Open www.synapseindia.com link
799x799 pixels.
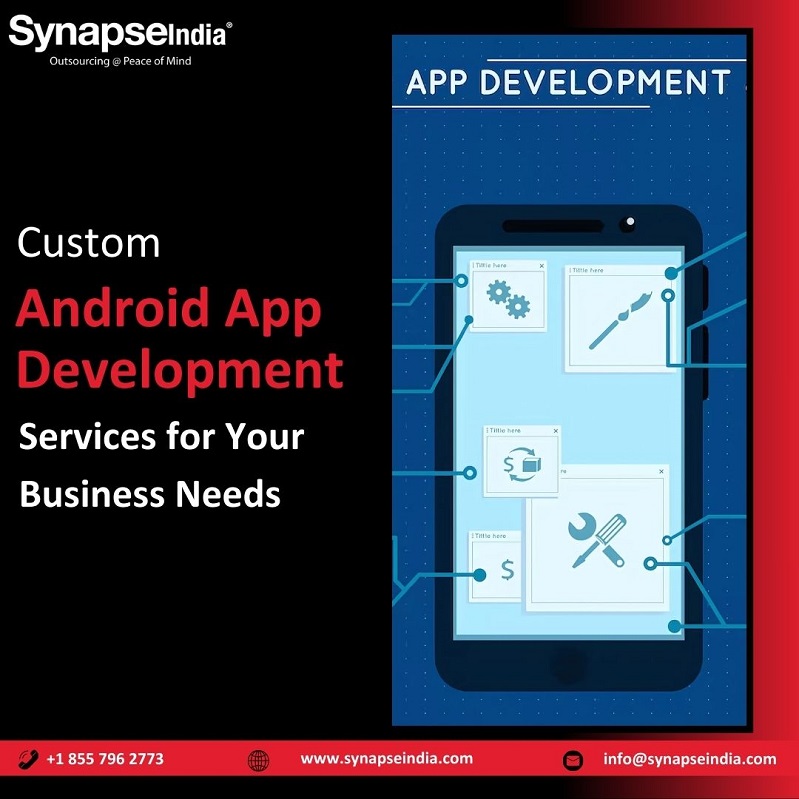pyautogui.click(x=387, y=758)
